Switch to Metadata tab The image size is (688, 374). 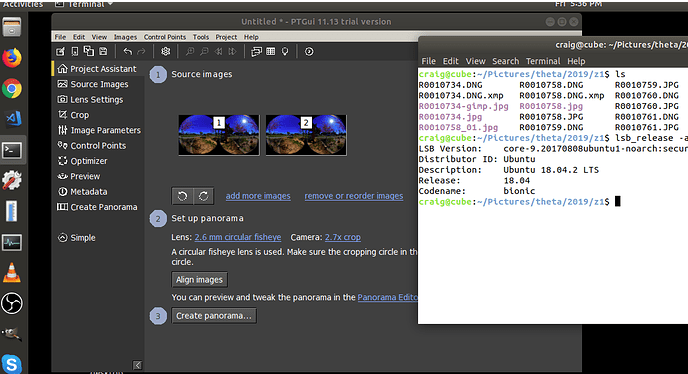[x=97, y=192]
